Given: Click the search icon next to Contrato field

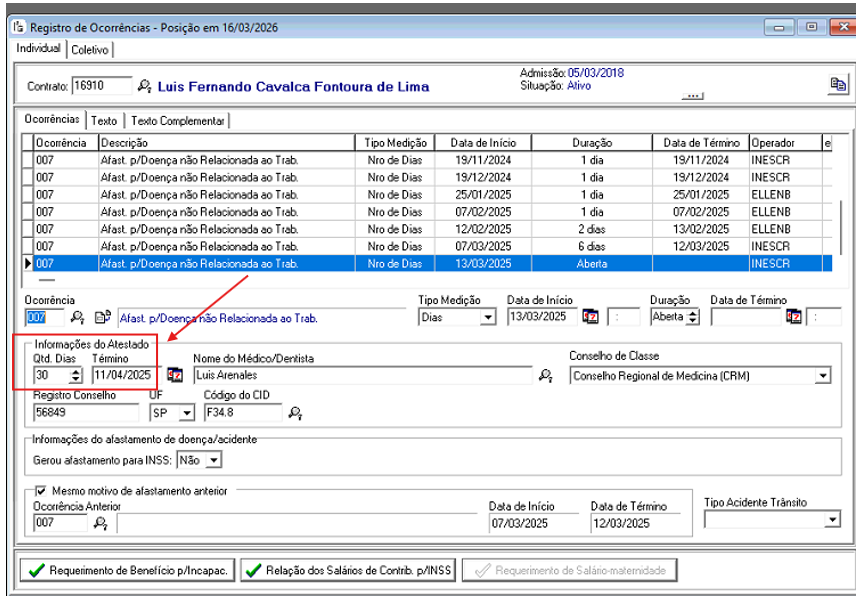Looking at the screenshot, I should pyautogui.click(x=145, y=86).
